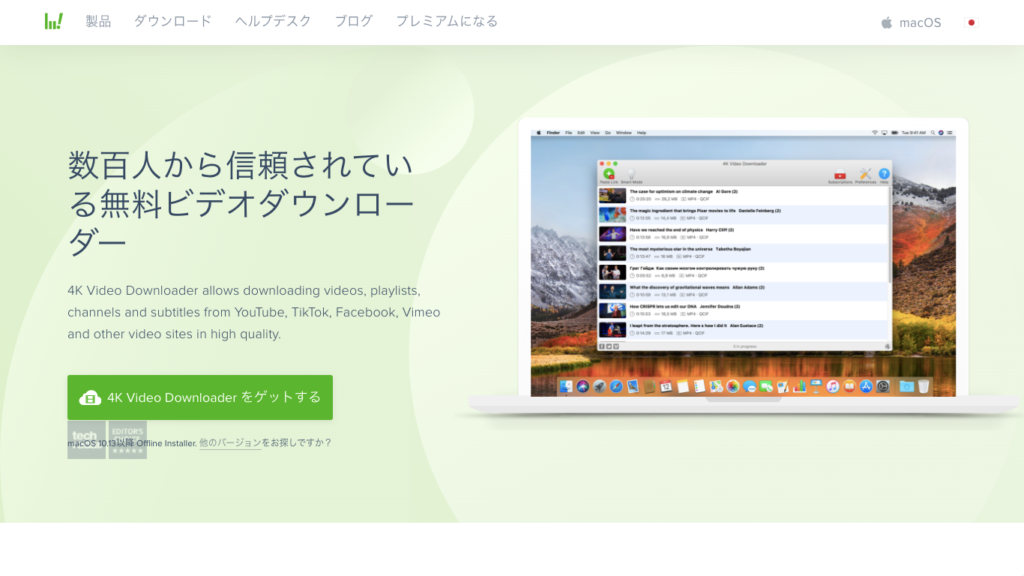Open the 製品 menu

(98, 22)
